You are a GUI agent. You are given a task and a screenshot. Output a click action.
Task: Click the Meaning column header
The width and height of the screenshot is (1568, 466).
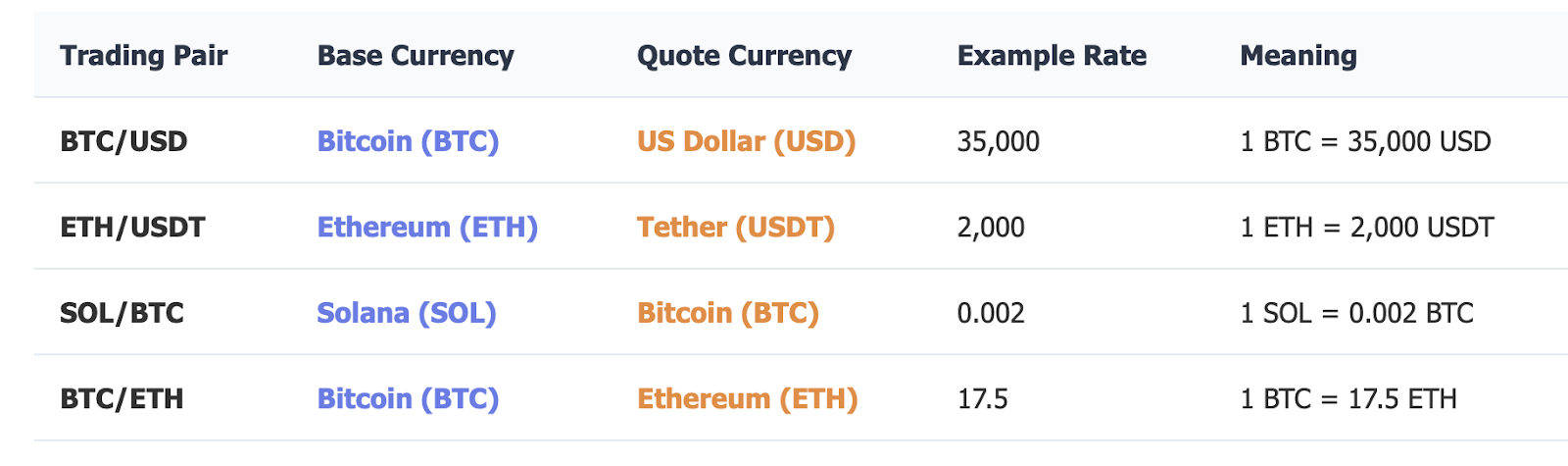coord(1298,56)
